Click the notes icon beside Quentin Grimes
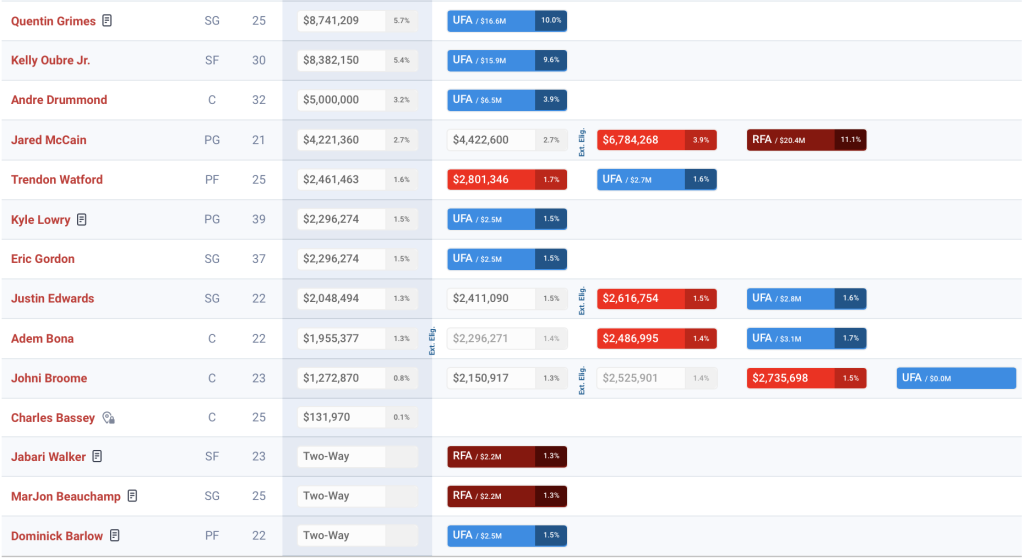The height and width of the screenshot is (560, 1024). click(108, 21)
